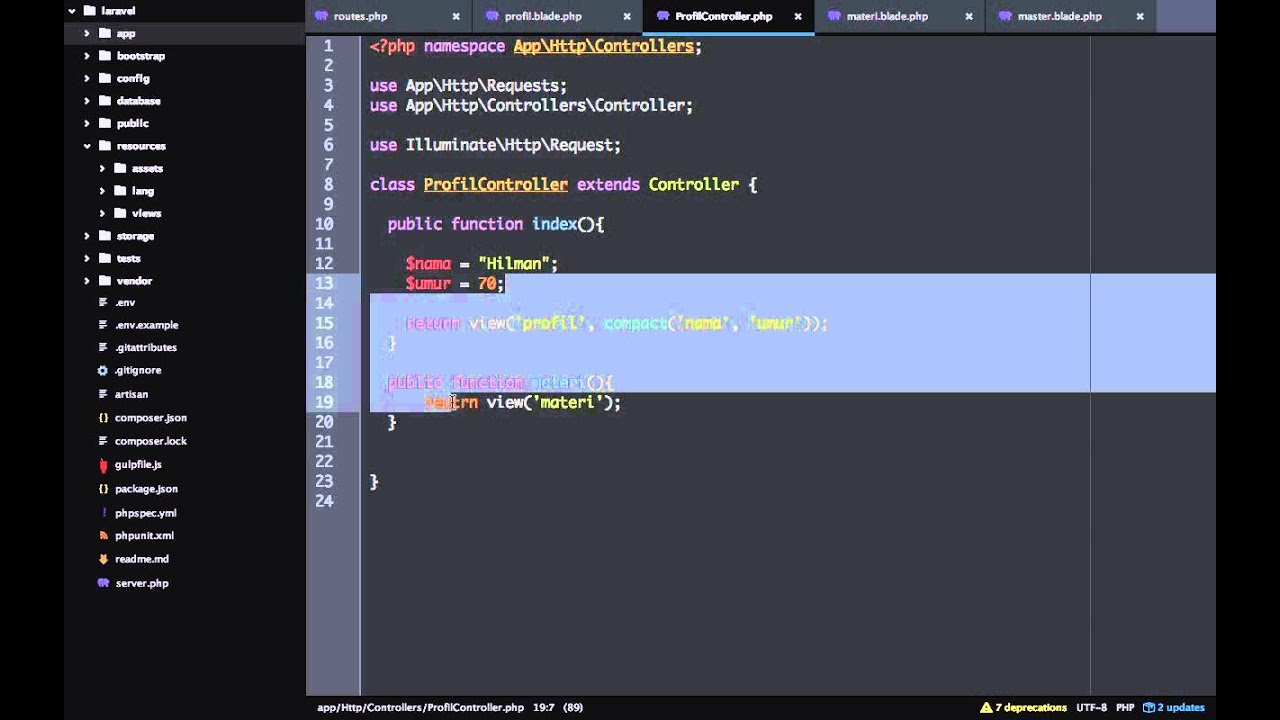Collapse the resources folder arrow
The image size is (1280, 720).
point(87,146)
